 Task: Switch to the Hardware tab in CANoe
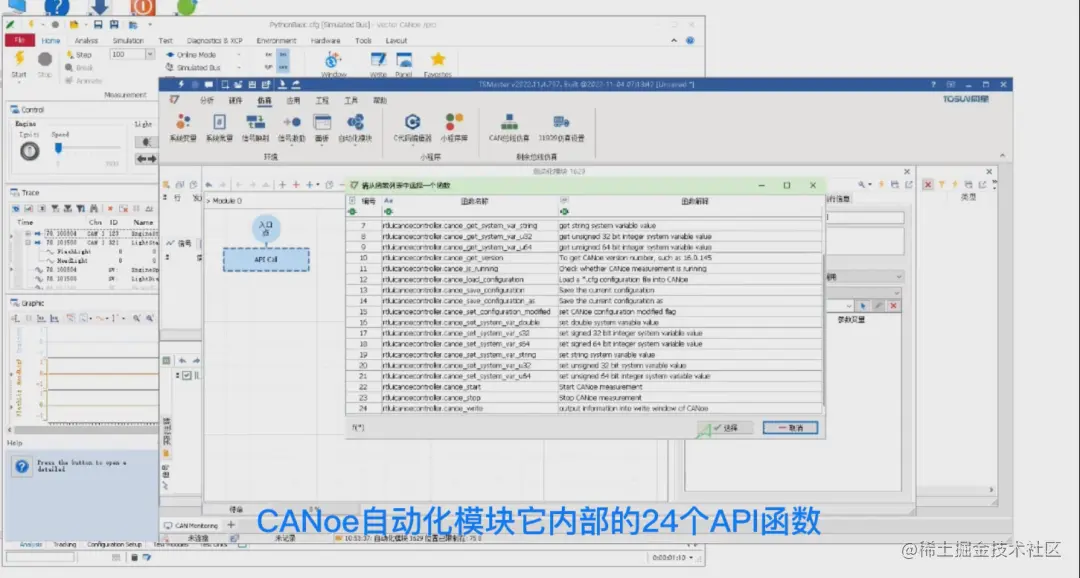pos(325,41)
